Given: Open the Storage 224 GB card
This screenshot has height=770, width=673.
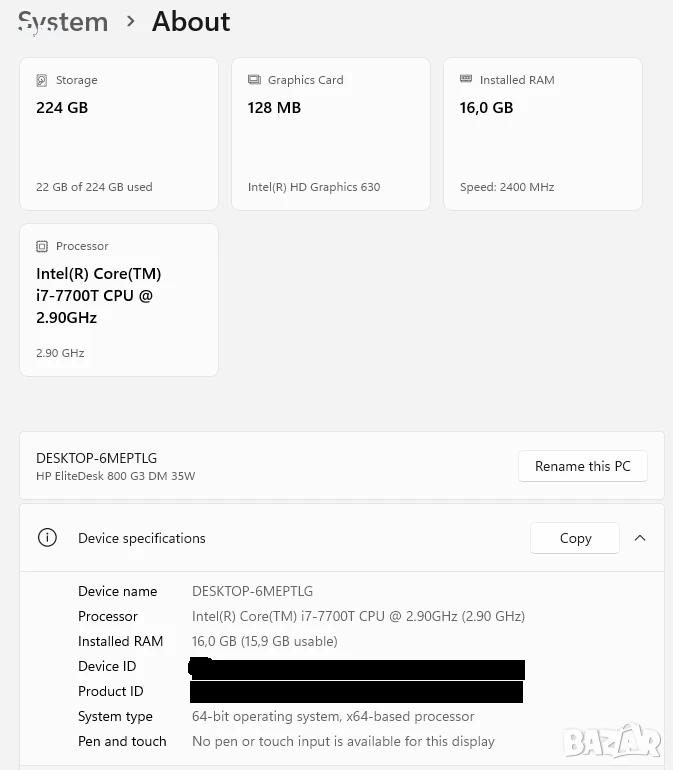Looking at the screenshot, I should click(119, 134).
